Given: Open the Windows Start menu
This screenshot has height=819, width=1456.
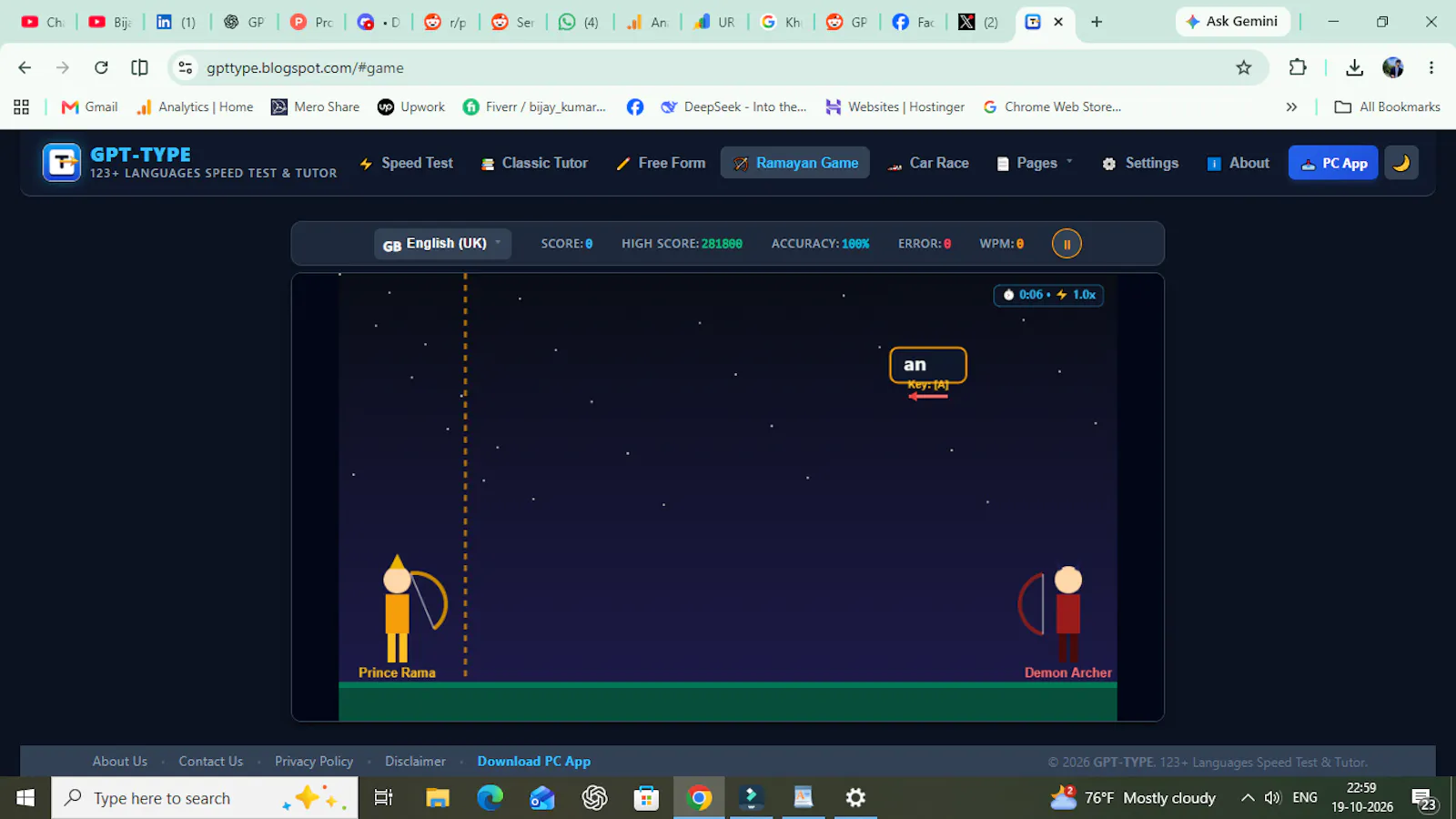Looking at the screenshot, I should pyautogui.click(x=25, y=798).
